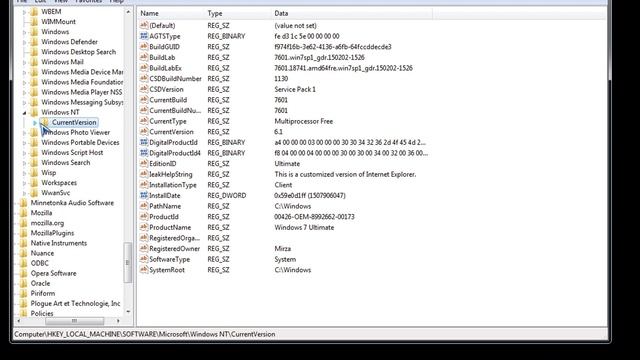
Task: Expand the WwanSvc key arrow
Action: click(24, 193)
